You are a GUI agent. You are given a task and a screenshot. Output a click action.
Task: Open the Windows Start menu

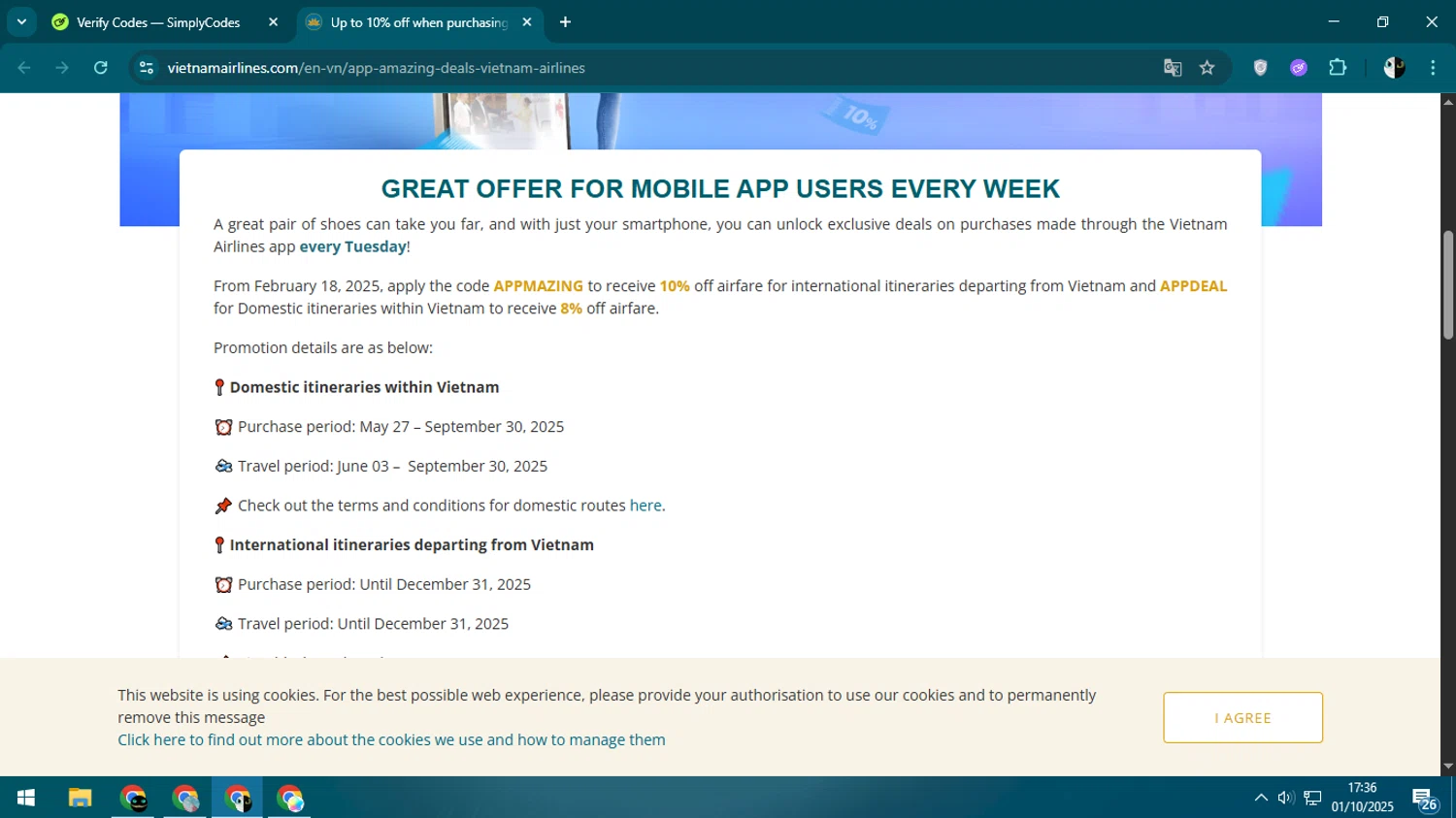pos(26,798)
